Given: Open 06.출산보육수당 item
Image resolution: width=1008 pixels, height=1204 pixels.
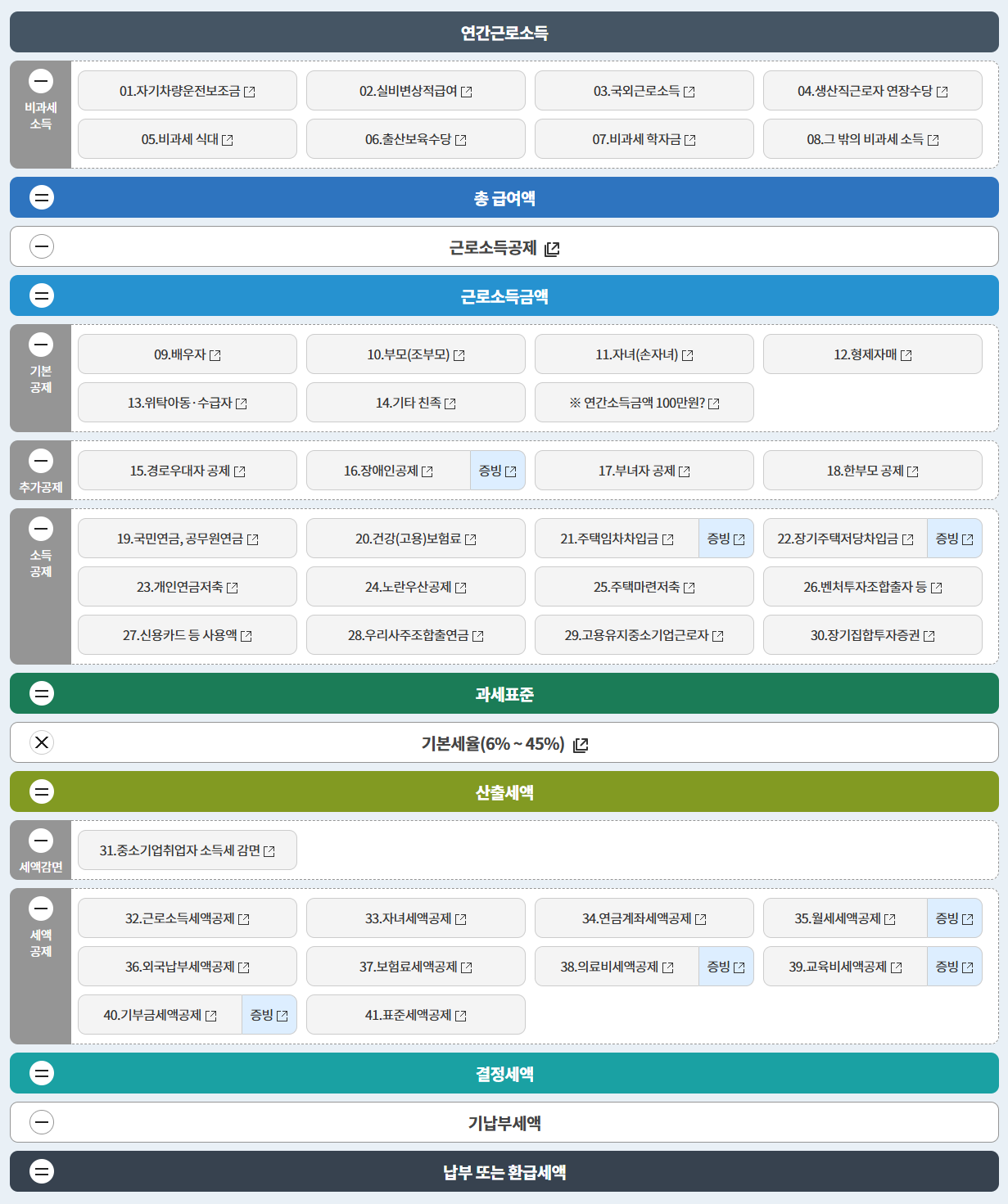Looking at the screenshot, I should 416,139.
